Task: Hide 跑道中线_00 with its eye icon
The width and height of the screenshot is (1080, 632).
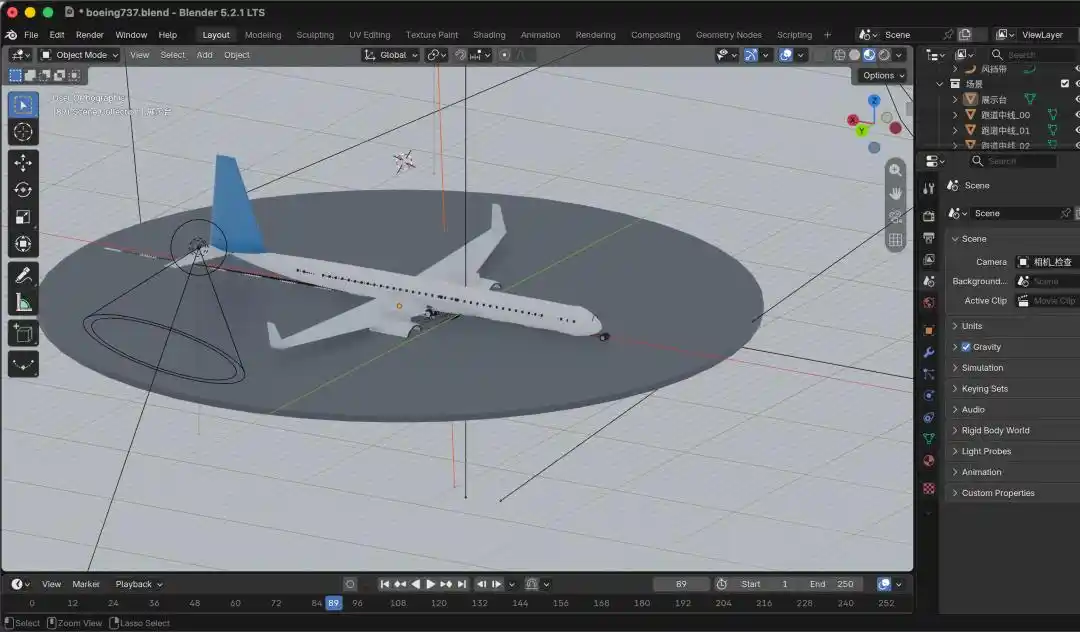Action: [1077, 115]
